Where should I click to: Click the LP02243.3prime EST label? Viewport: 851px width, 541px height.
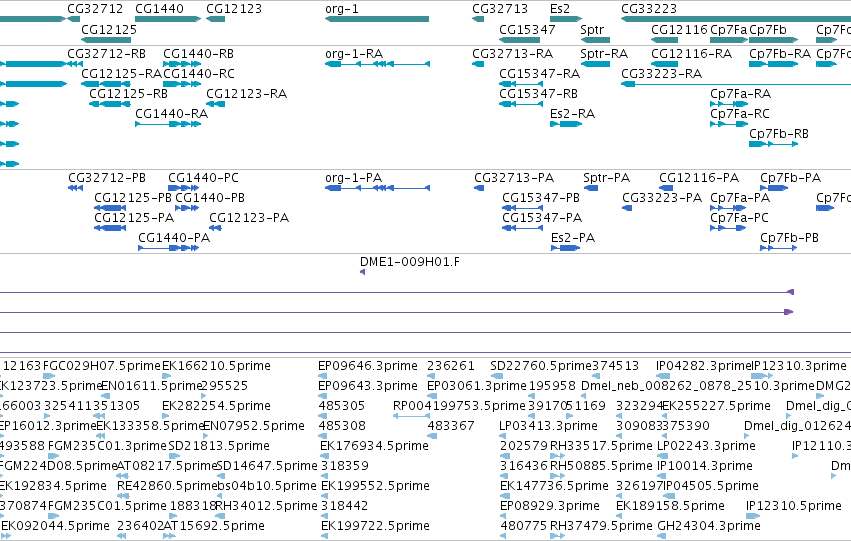(x=706, y=445)
